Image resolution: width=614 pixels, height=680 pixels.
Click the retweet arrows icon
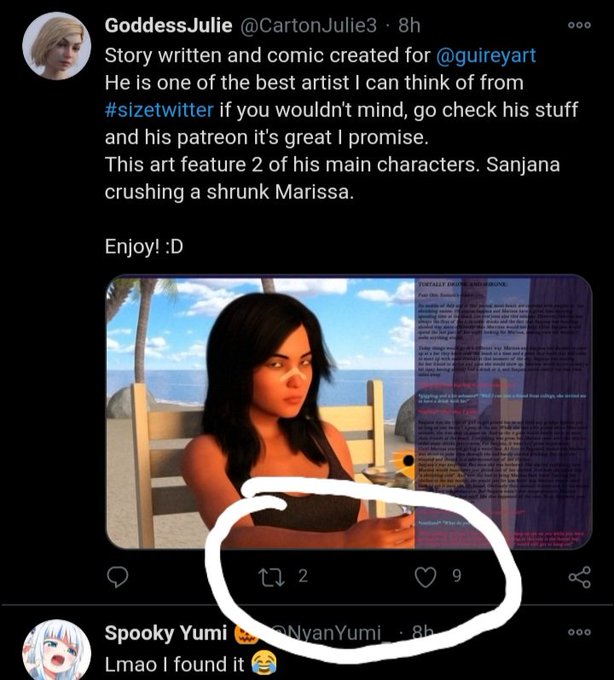pos(271,578)
